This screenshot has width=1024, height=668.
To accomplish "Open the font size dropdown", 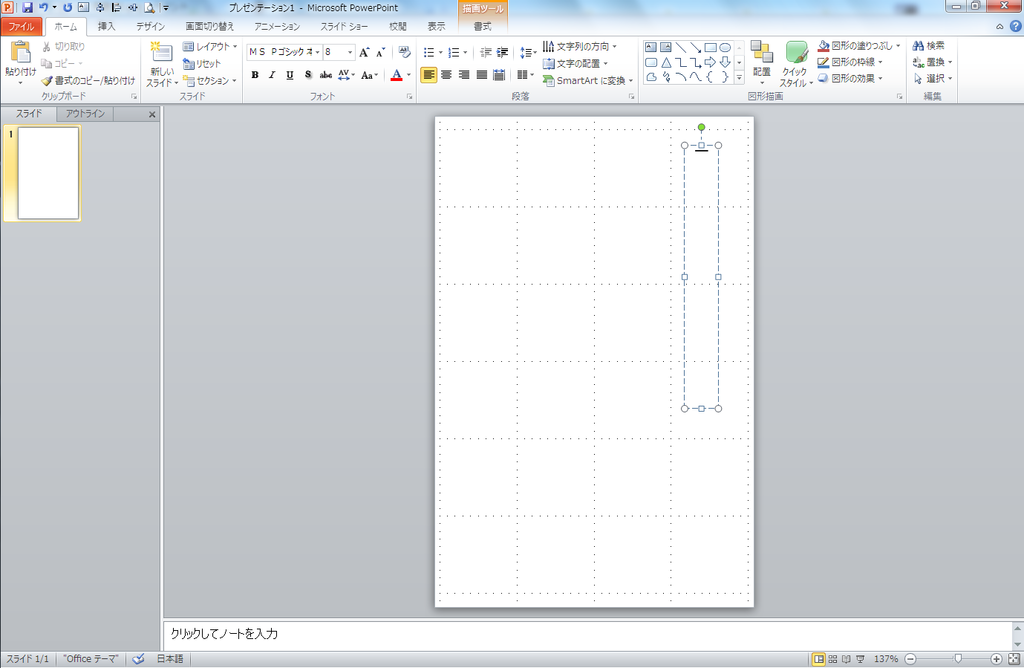I will click(351, 52).
